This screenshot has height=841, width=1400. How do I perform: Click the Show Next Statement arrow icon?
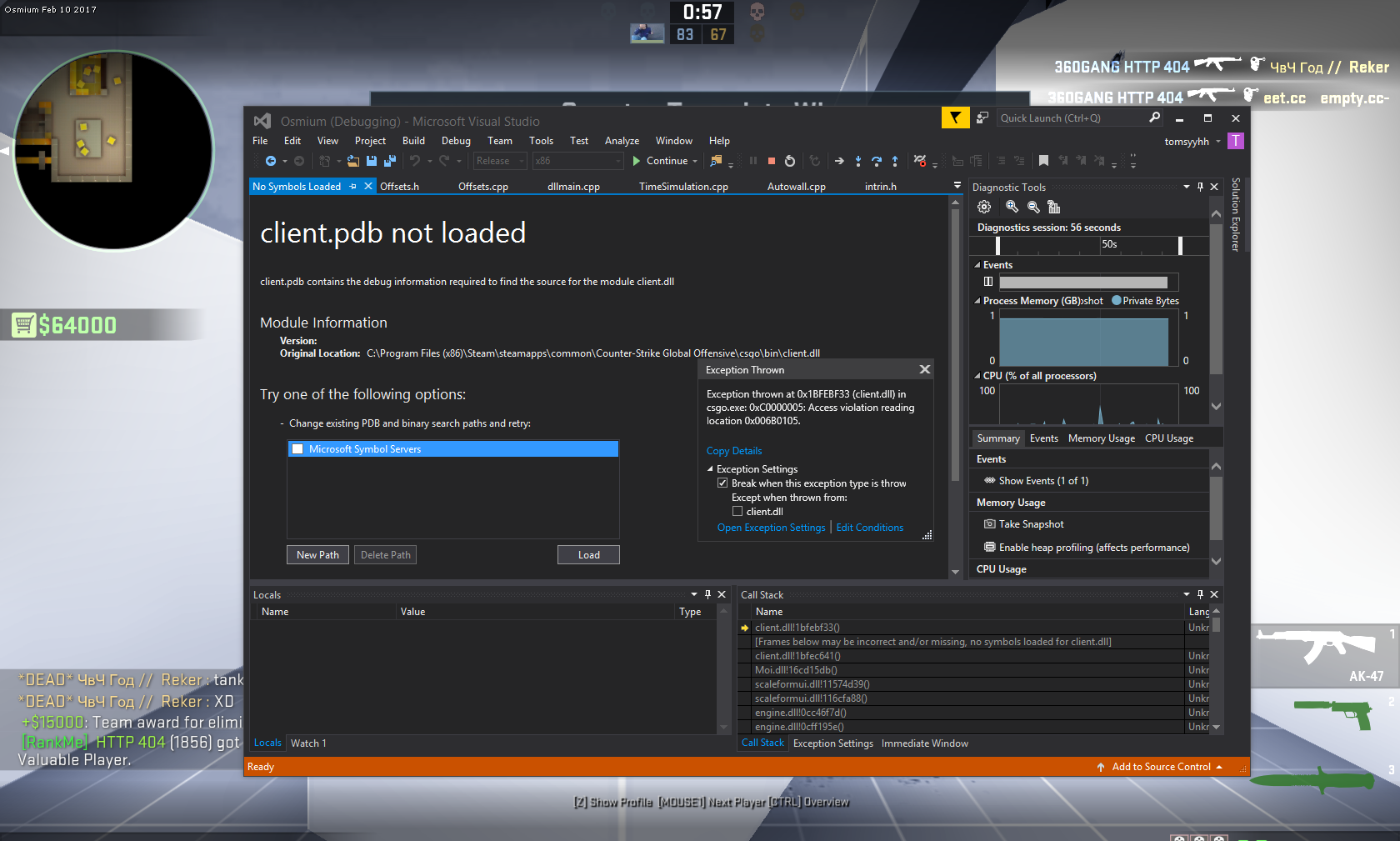click(x=839, y=161)
